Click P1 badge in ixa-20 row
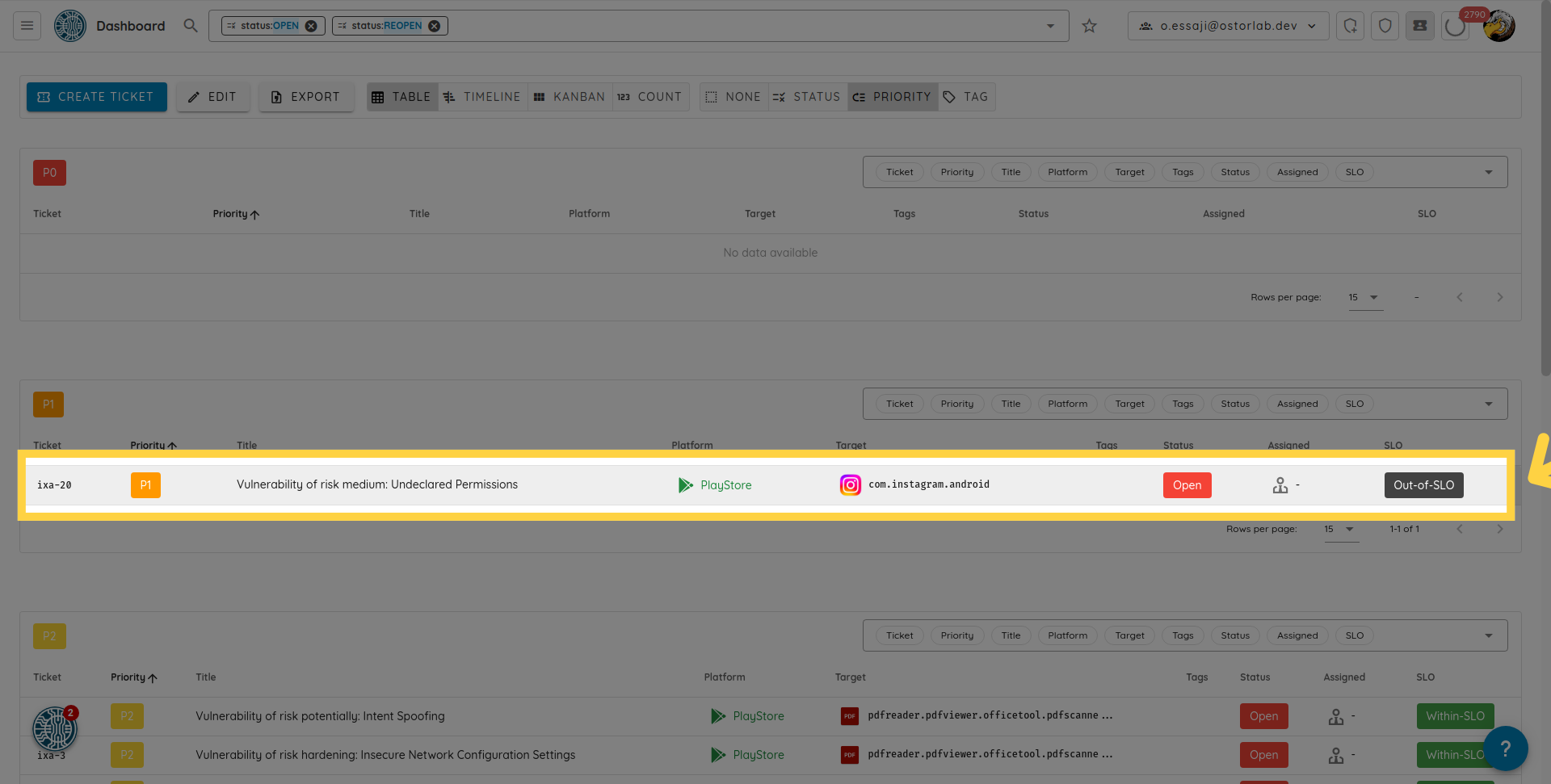1551x784 pixels. coord(145,485)
